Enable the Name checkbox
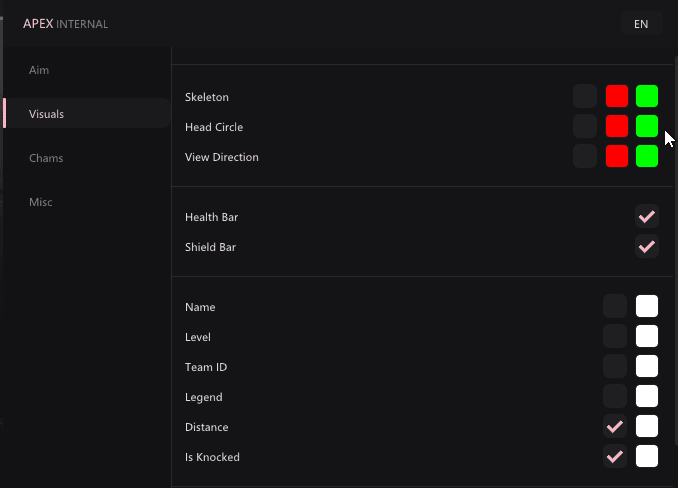678x488 pixels. click(x=615, y=306)
